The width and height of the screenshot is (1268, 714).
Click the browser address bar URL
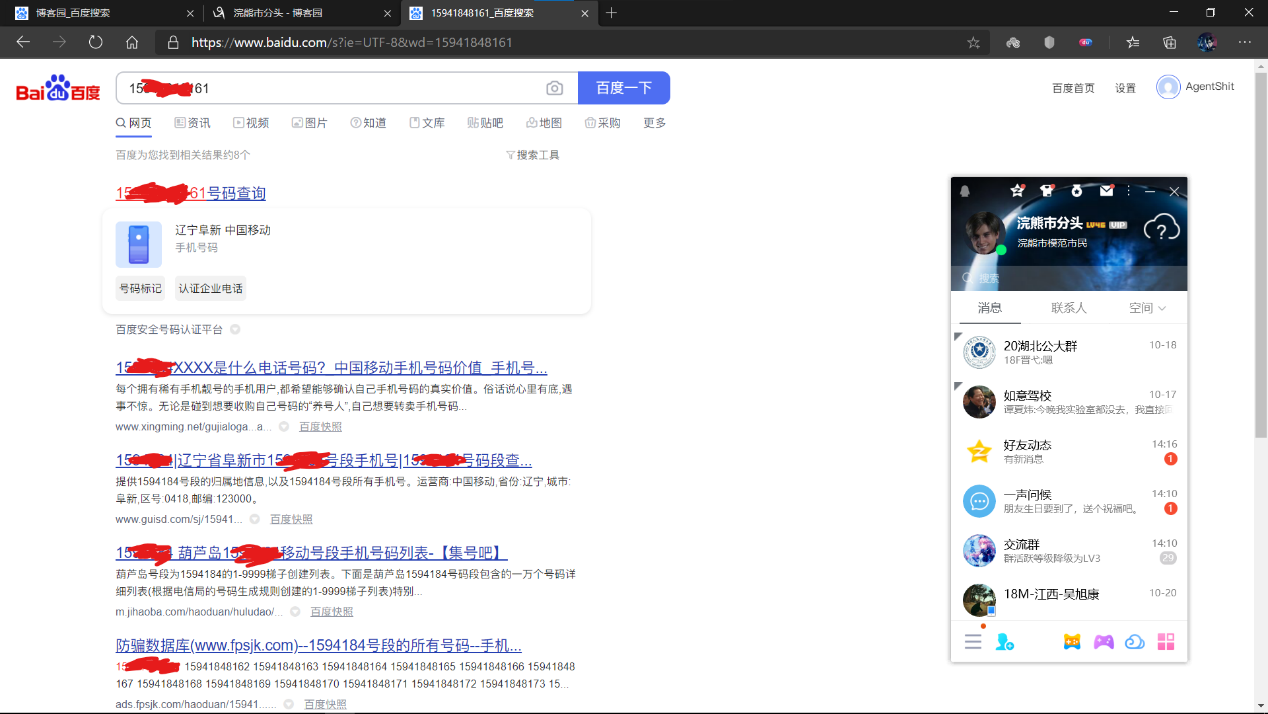click(352, 43)
